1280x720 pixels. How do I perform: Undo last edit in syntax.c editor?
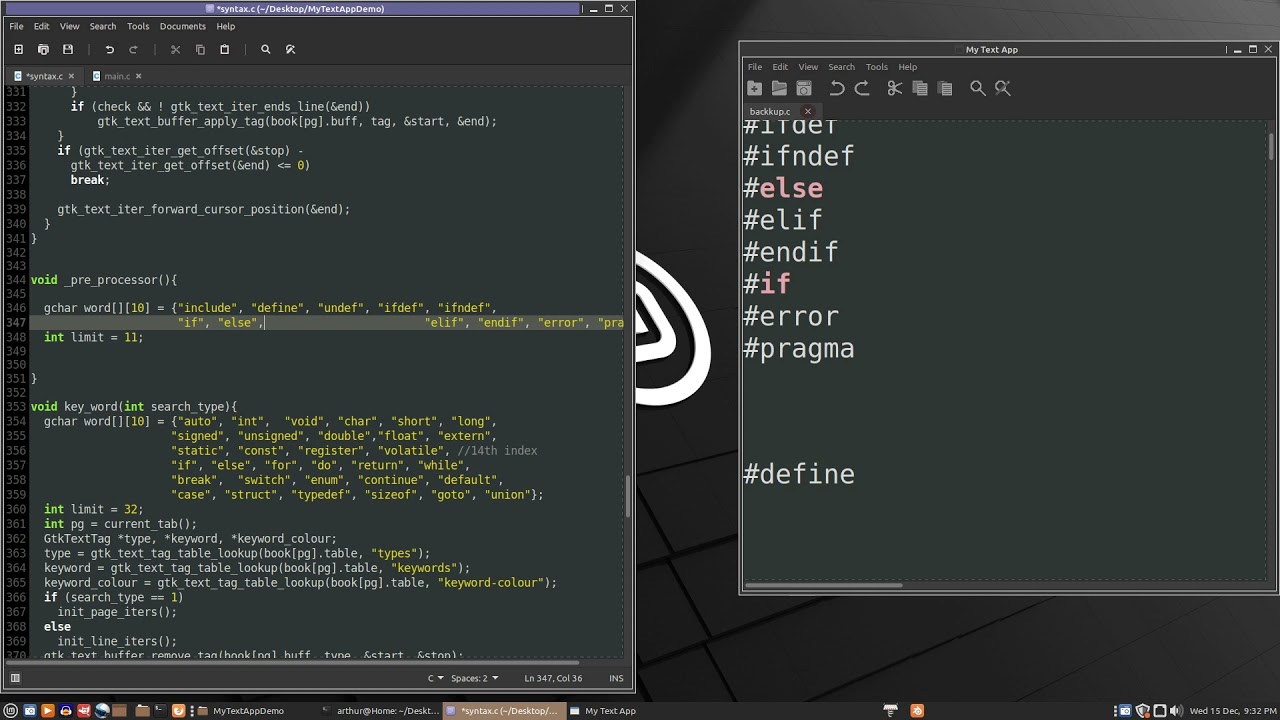[109, 49]
